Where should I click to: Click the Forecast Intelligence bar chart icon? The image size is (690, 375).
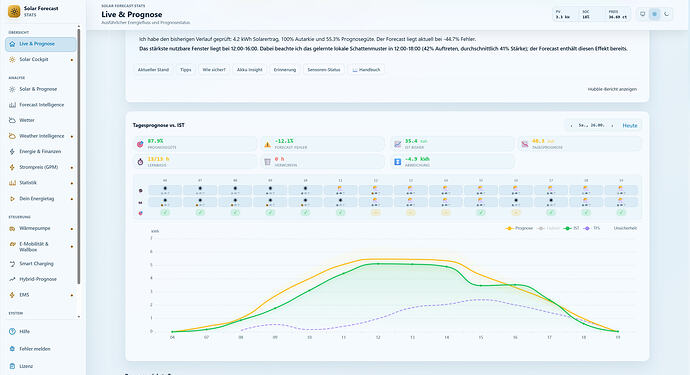pos(12,105)
